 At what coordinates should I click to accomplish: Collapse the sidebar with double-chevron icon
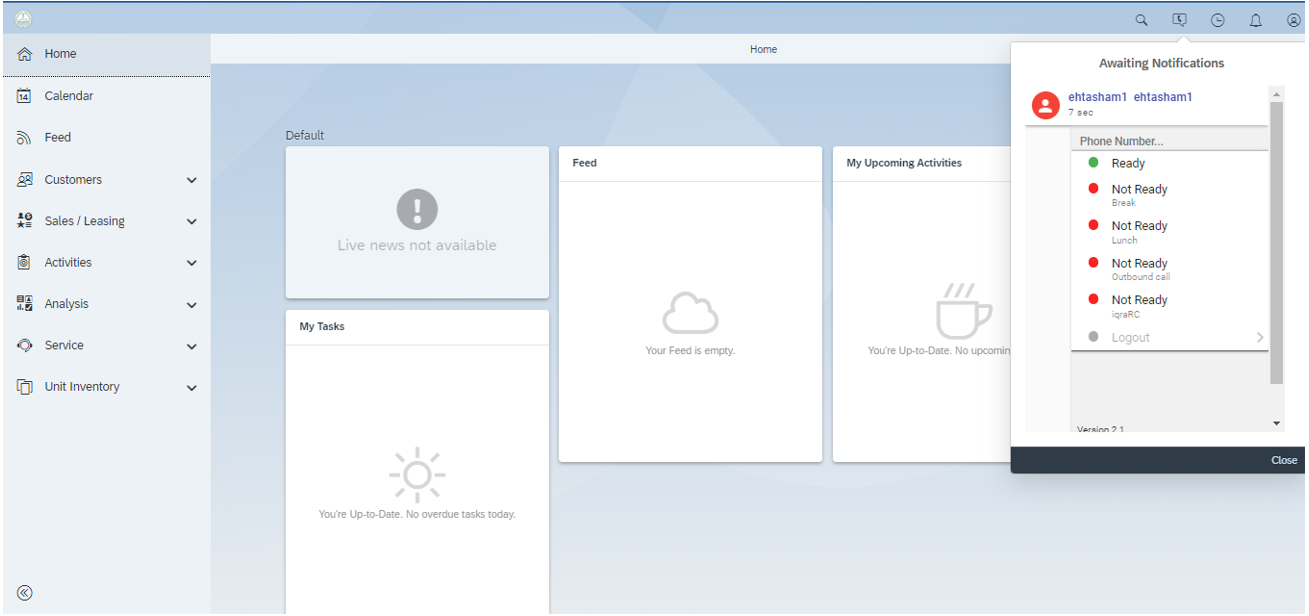click(x=25, y=593)
